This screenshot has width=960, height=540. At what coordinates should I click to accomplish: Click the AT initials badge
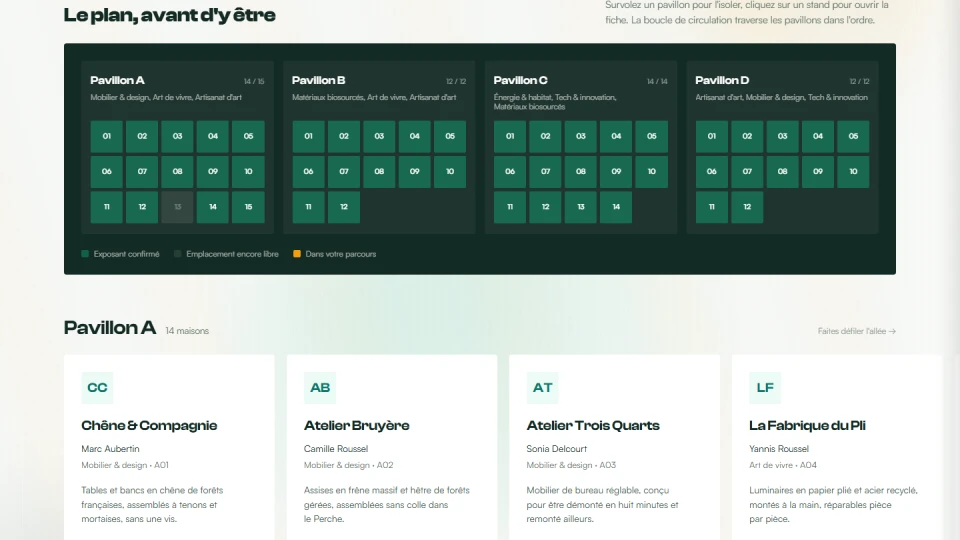point(542,388)
